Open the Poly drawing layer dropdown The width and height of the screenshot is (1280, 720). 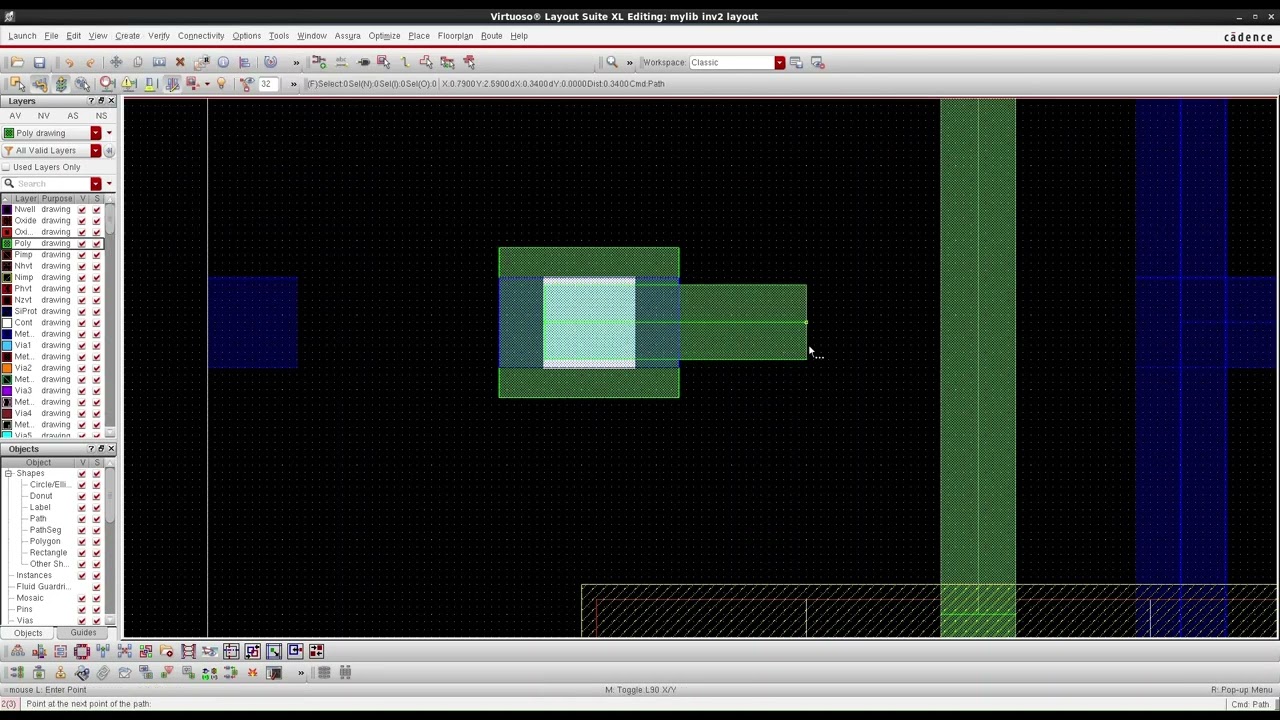(96, 133)
